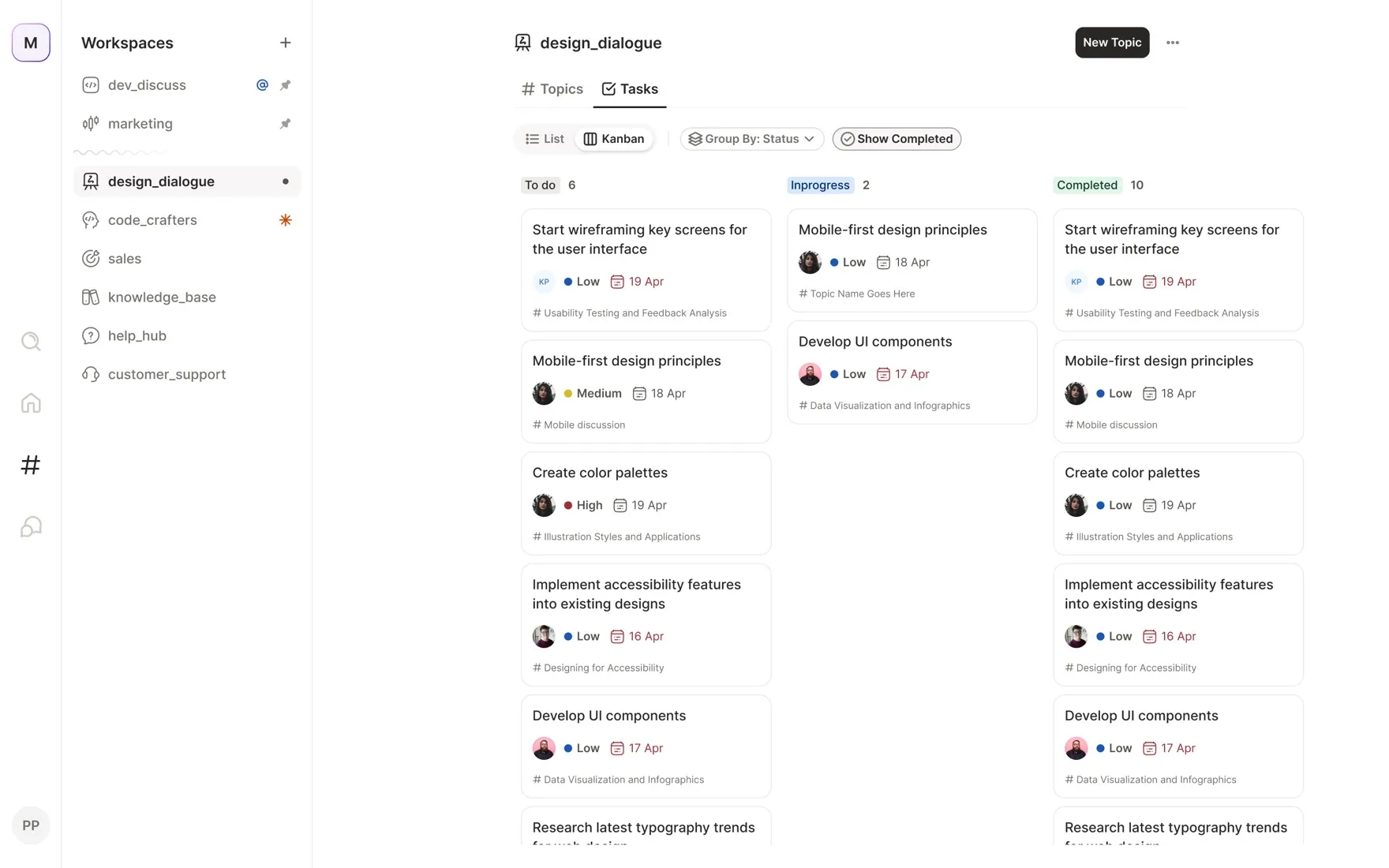Image resolution: width=1389 pixels, height=868 pixels.
Task: Click the Completed column label
Action: (1087, 185)
